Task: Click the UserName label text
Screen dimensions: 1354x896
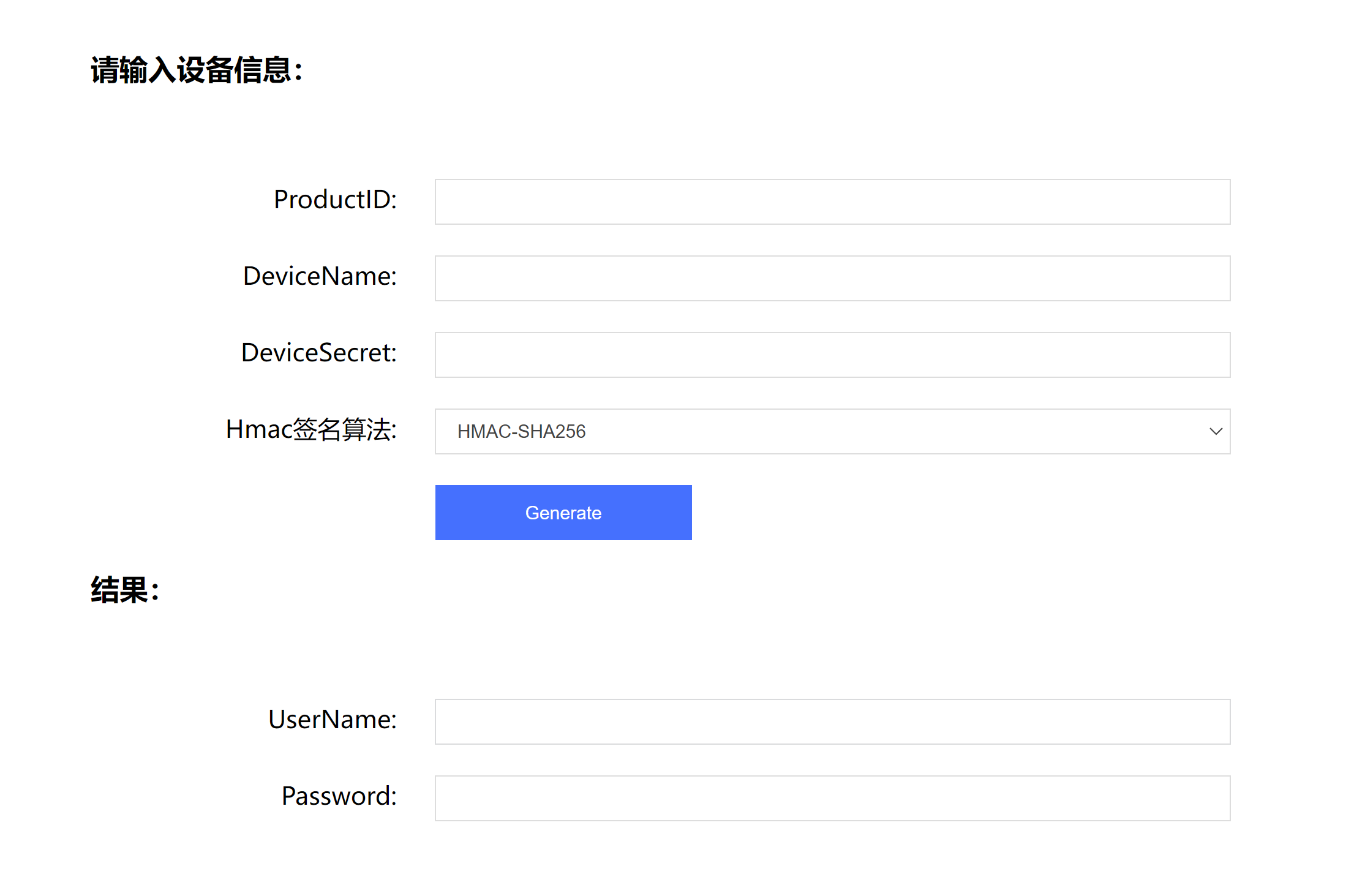Action: (x=333, y=720)
